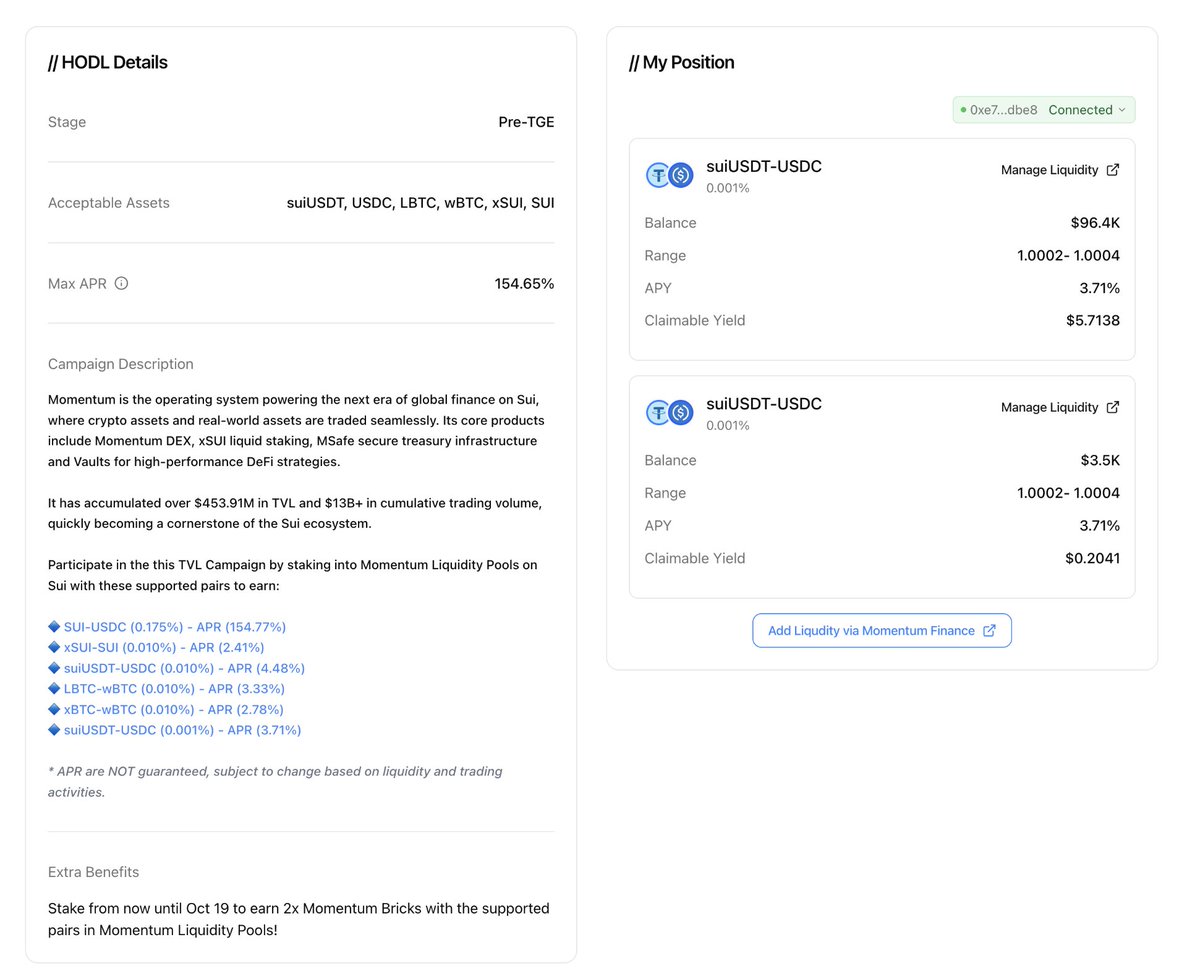1200x979 pixels.
Task: Click the Max APR info icon
Action: tap(121, 284)
